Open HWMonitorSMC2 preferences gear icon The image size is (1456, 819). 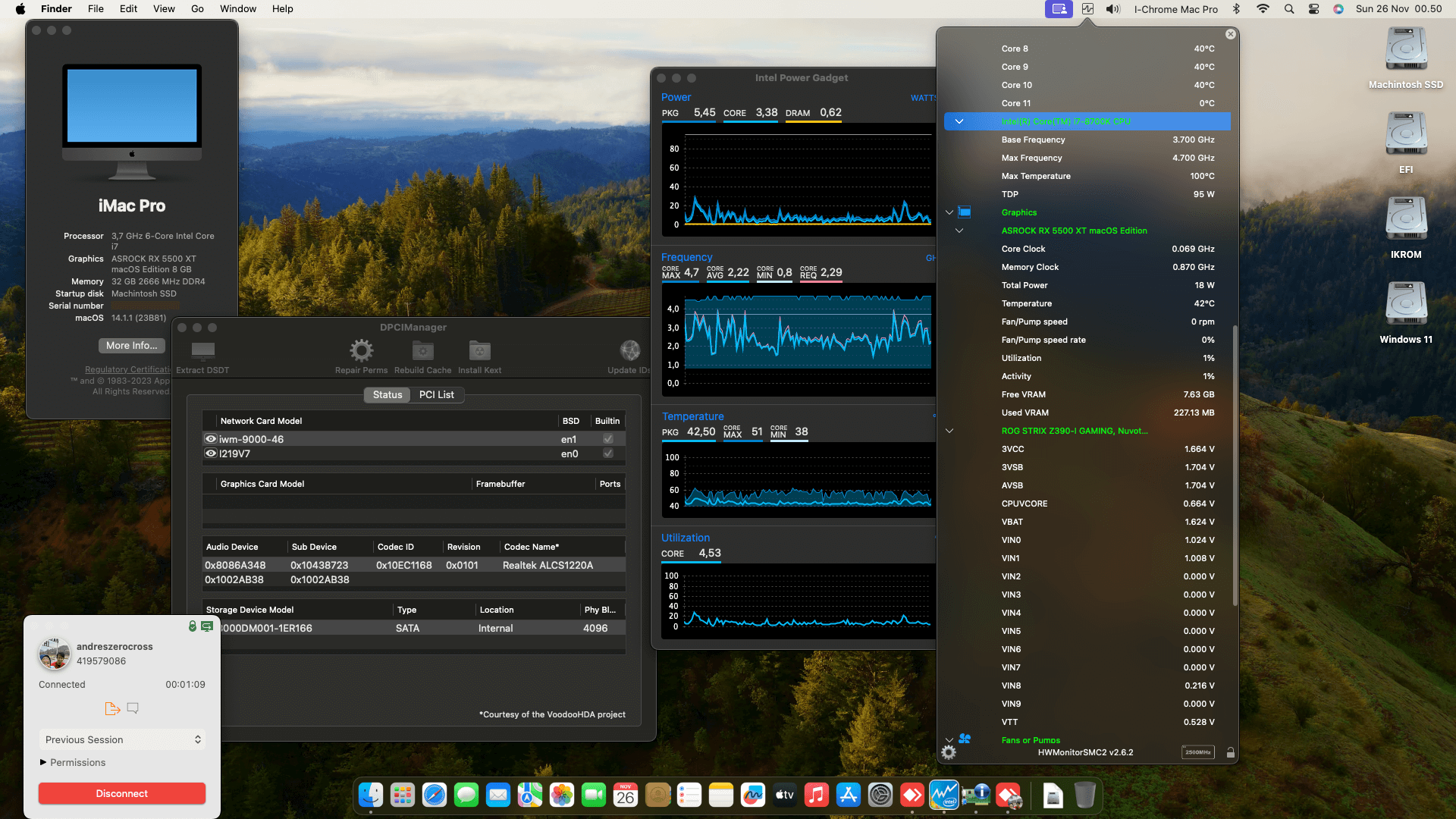pos(949,752)
